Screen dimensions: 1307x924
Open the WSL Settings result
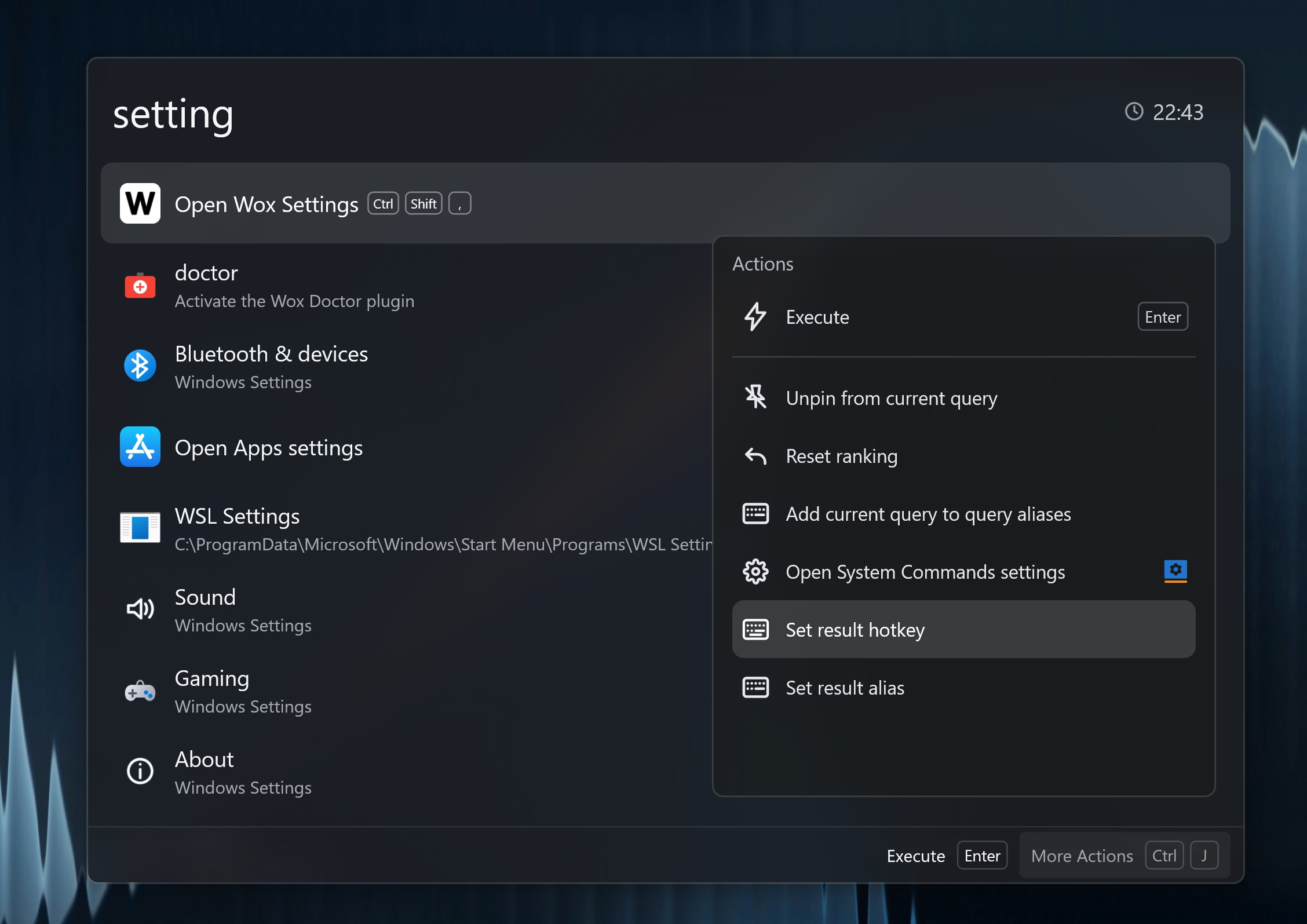(x=406, y=528)
